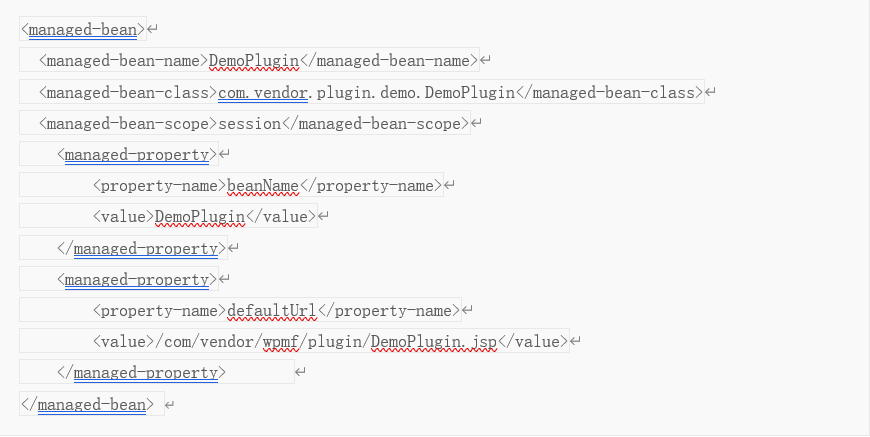Click the property-name defaultUrl line
Image resolution: width=870 pixels, height=437 pixels.
pyautogui.click(x=240, y=309)
